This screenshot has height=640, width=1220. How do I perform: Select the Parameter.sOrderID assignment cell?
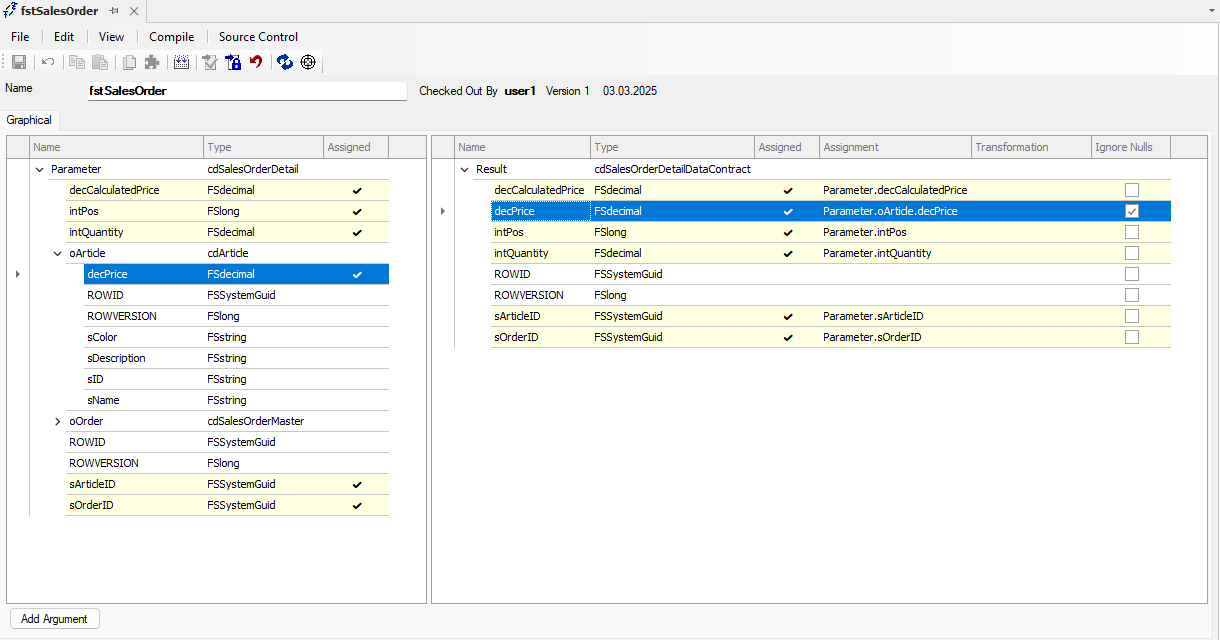tap(895, 337)
